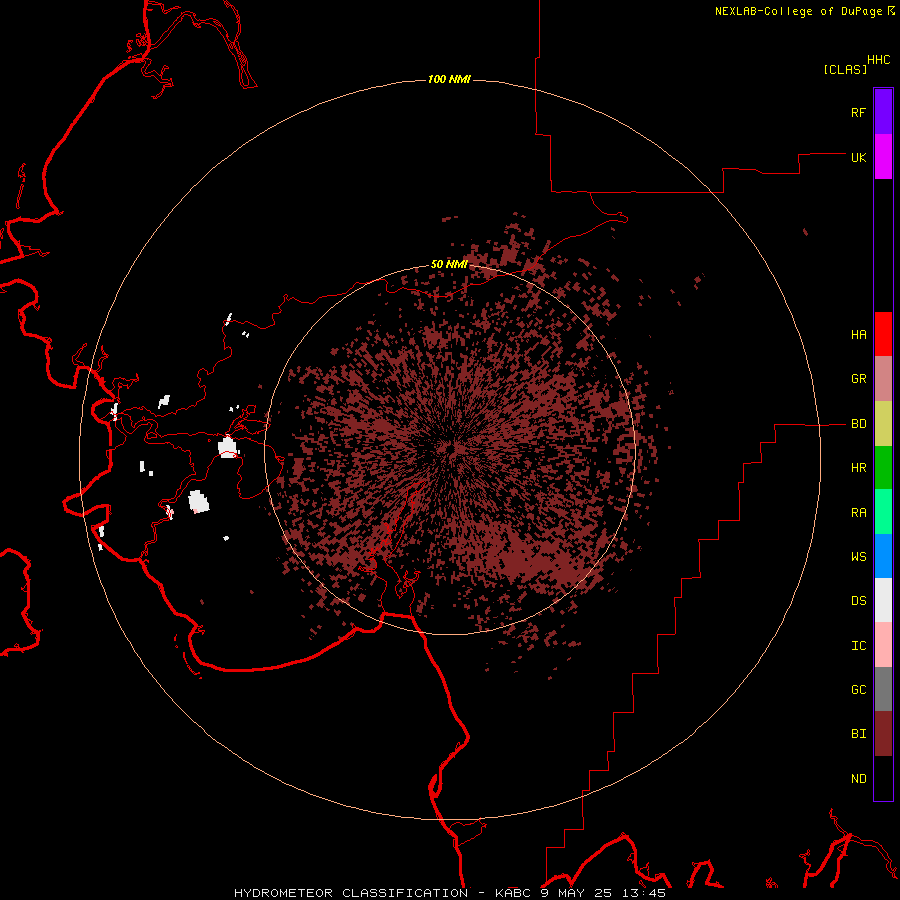Click the 'GC' legend label
Viewport: 900px width, 900px height.
[858, 690]
